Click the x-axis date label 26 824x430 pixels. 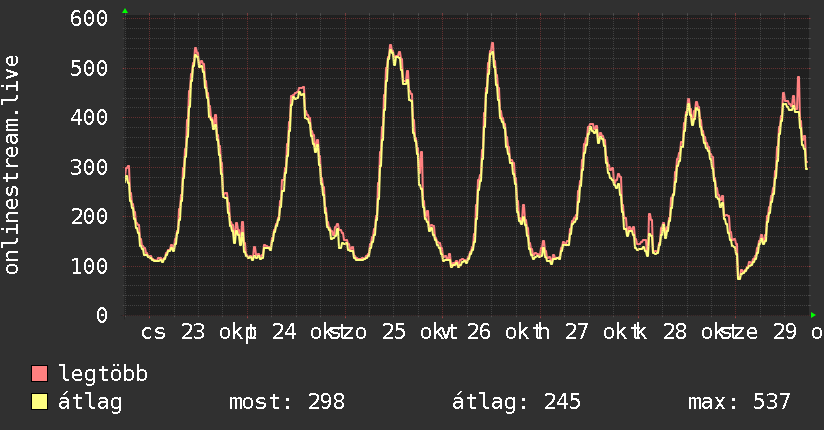tap(479, 332)
